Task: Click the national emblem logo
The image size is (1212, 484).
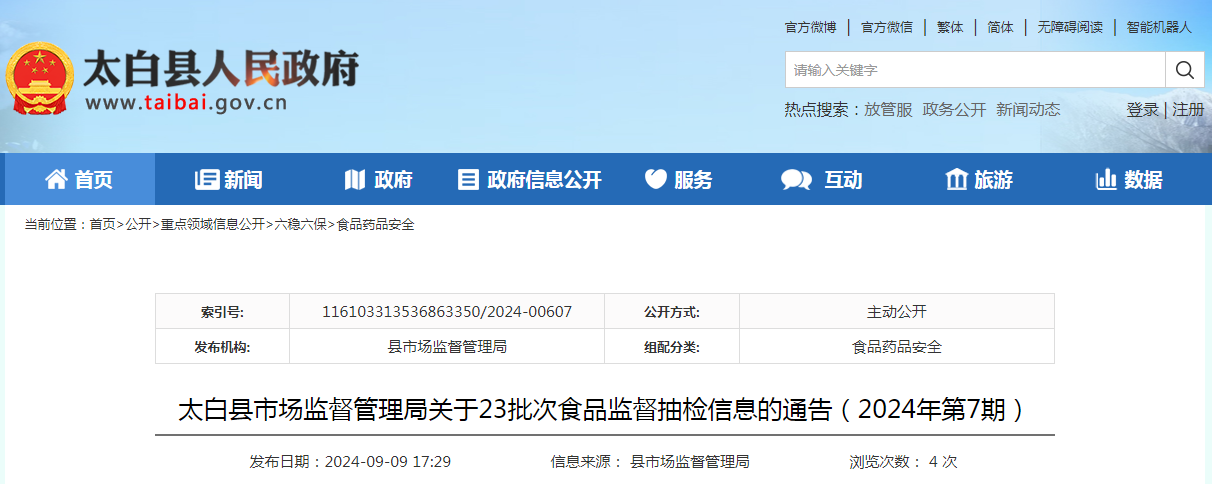Action: tap(40, 80)
